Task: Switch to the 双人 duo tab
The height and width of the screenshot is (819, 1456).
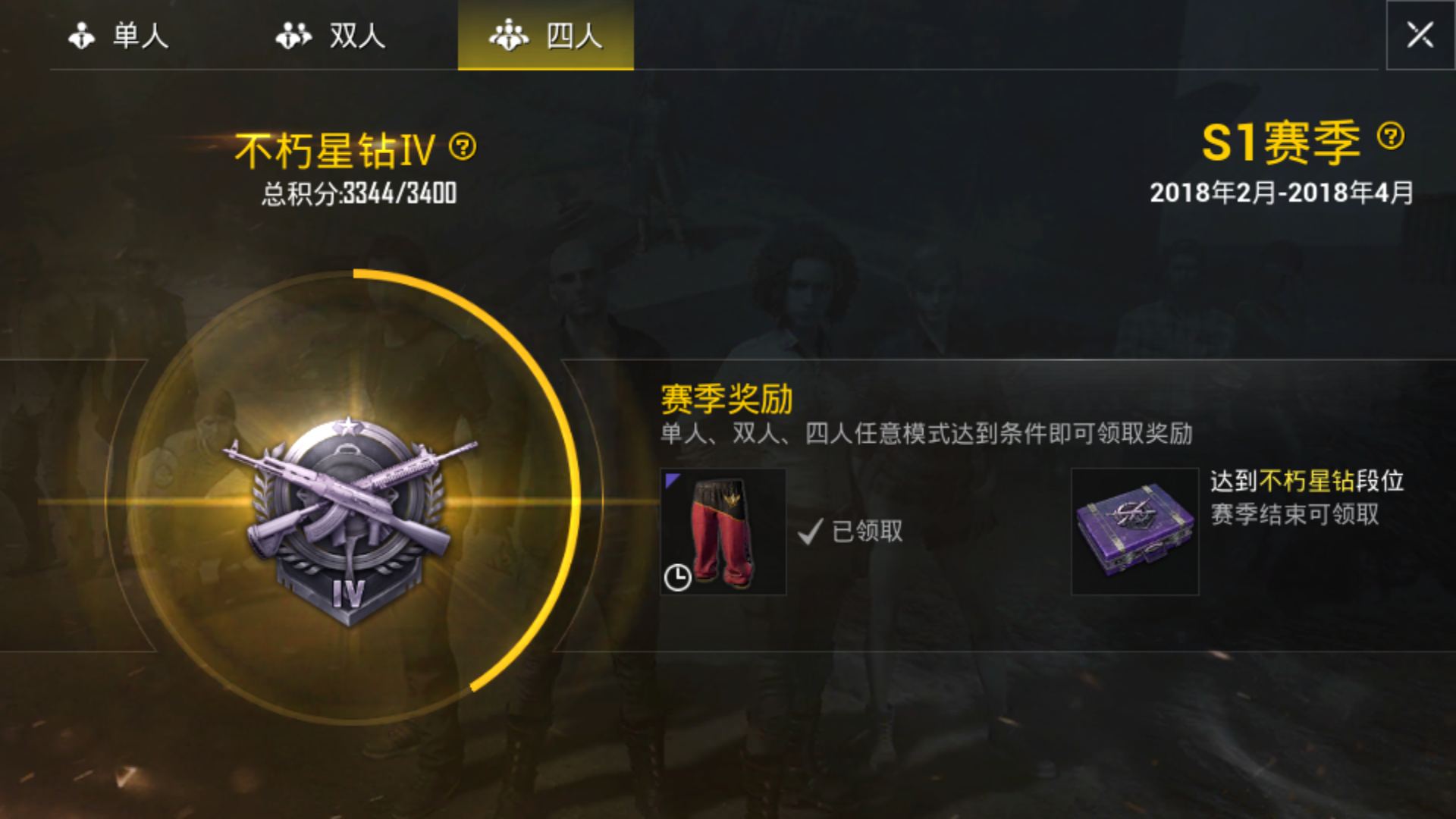Action: [x=331, y=35]
